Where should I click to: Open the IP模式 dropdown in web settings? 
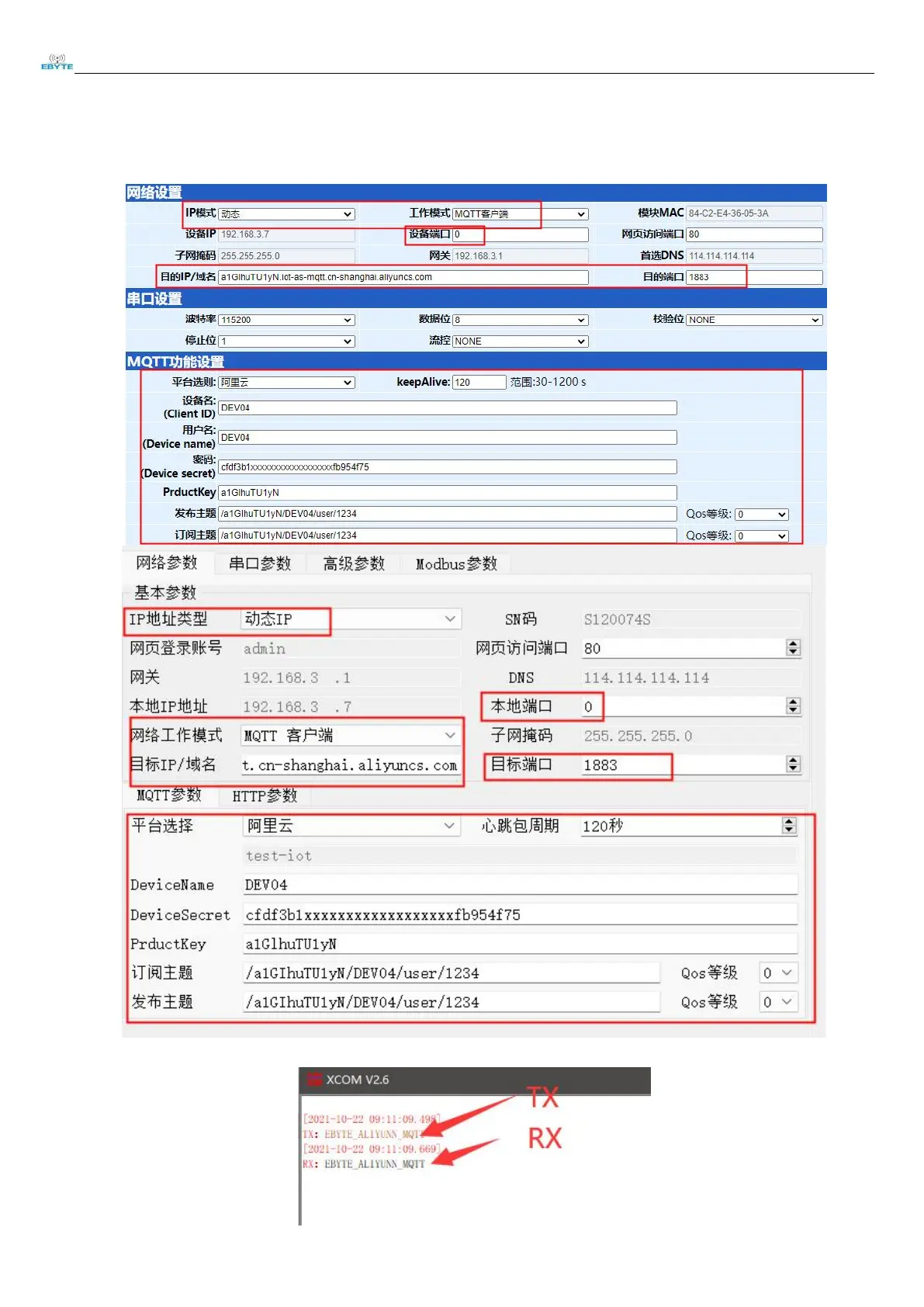click(x=286, y=213)
